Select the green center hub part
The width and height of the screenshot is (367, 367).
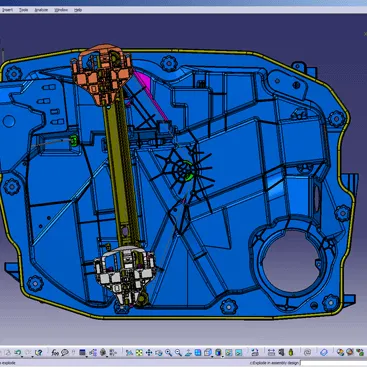[x=187, y=169]
